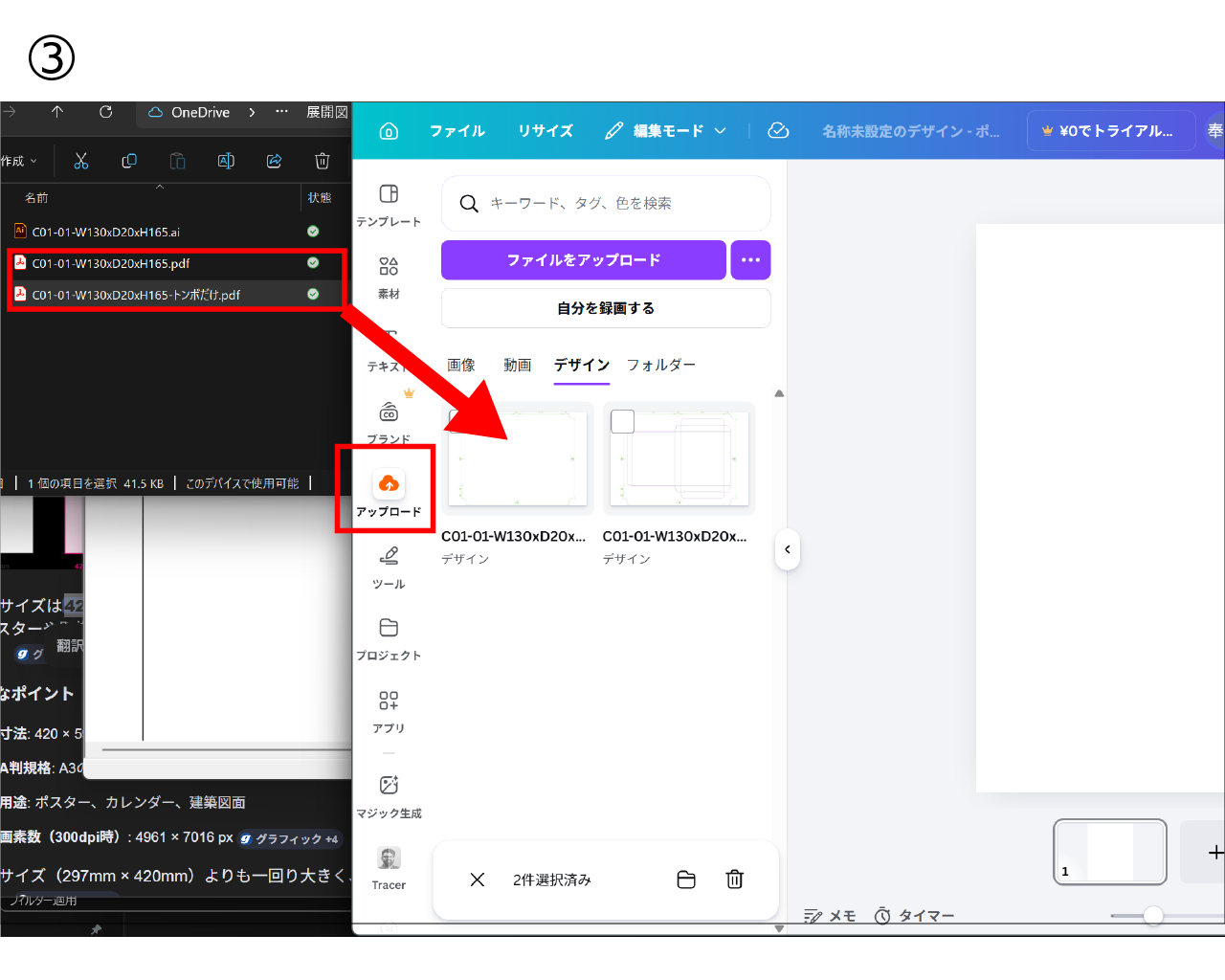Delete selected items with trash icon
The width and height of the screenshot is (1225, 980).
[x=734, y=880]
